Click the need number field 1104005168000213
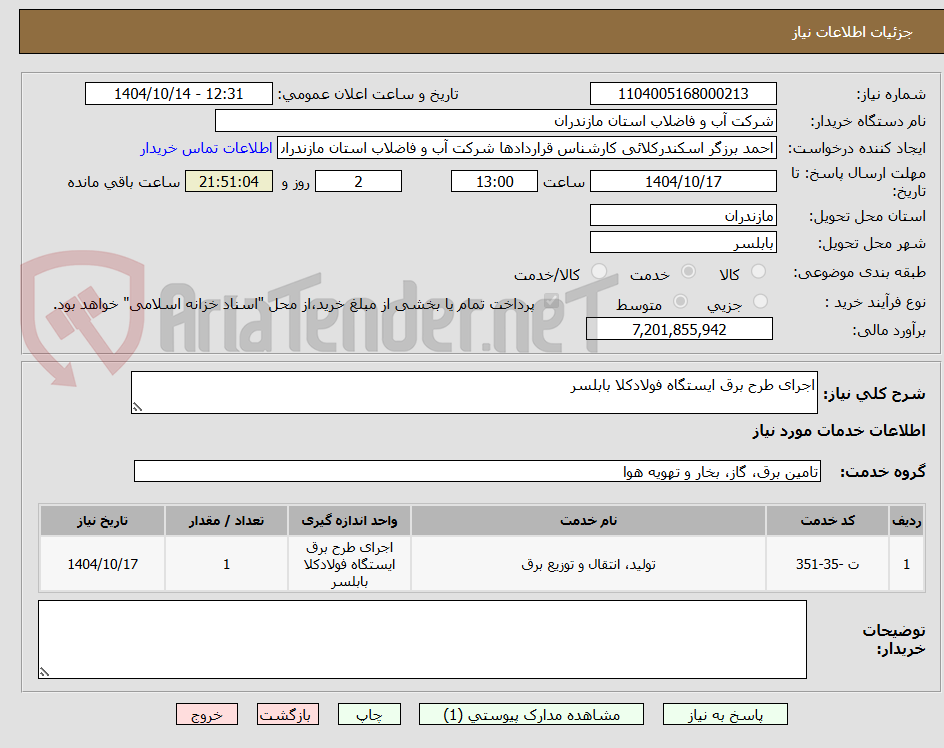Screen dimensions: 944x748 (683, 94)
